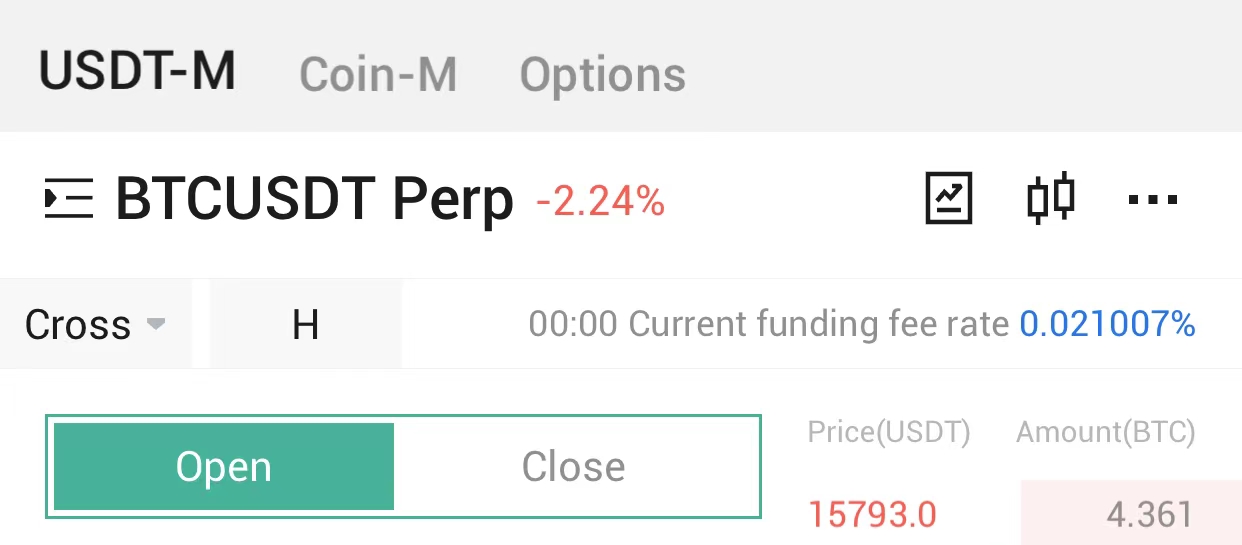1242x545 pixels.
Task: Select the Open position toggle
Action: (x=224, y=467)
